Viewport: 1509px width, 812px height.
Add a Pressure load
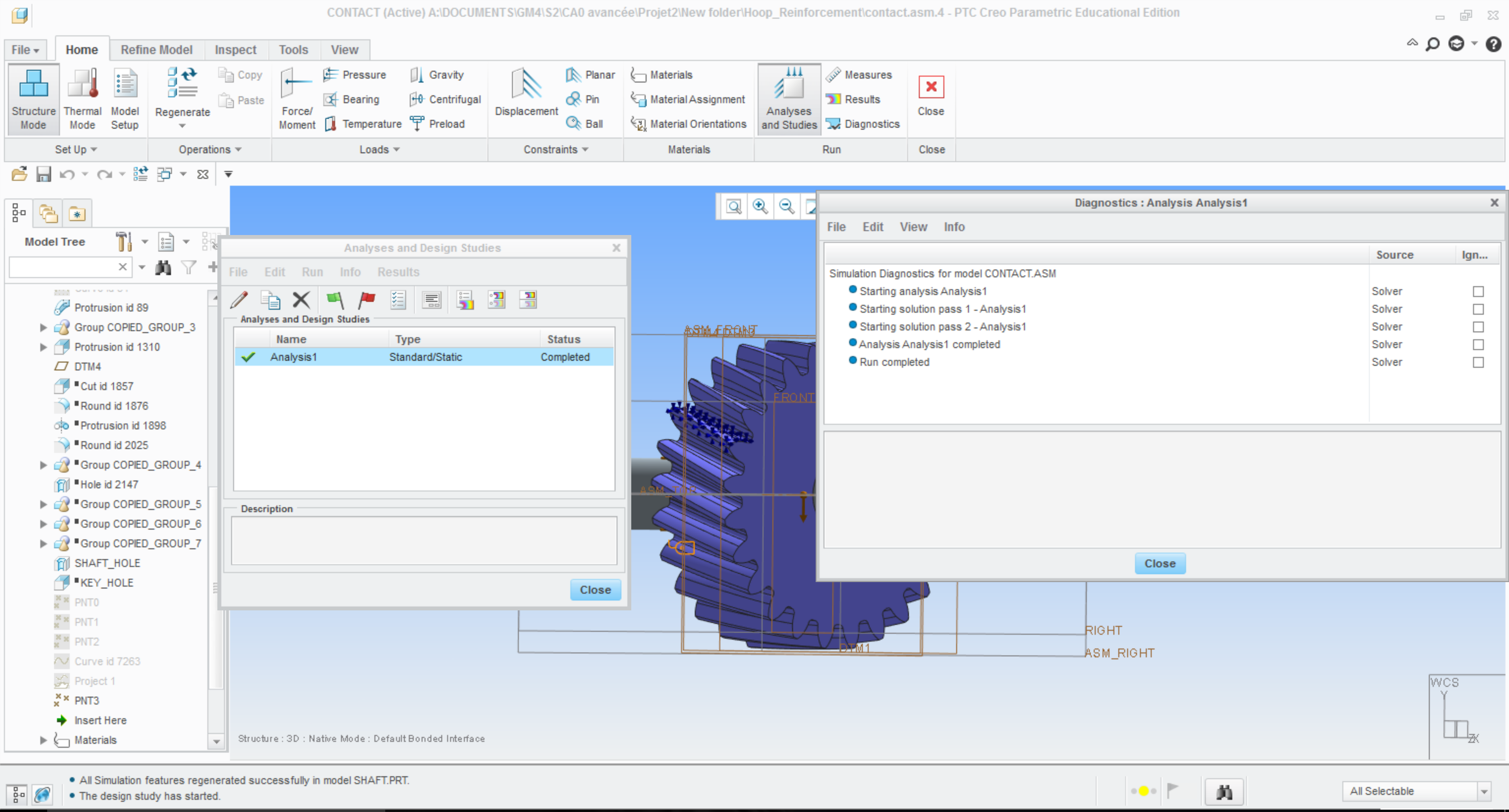(355, 74)
